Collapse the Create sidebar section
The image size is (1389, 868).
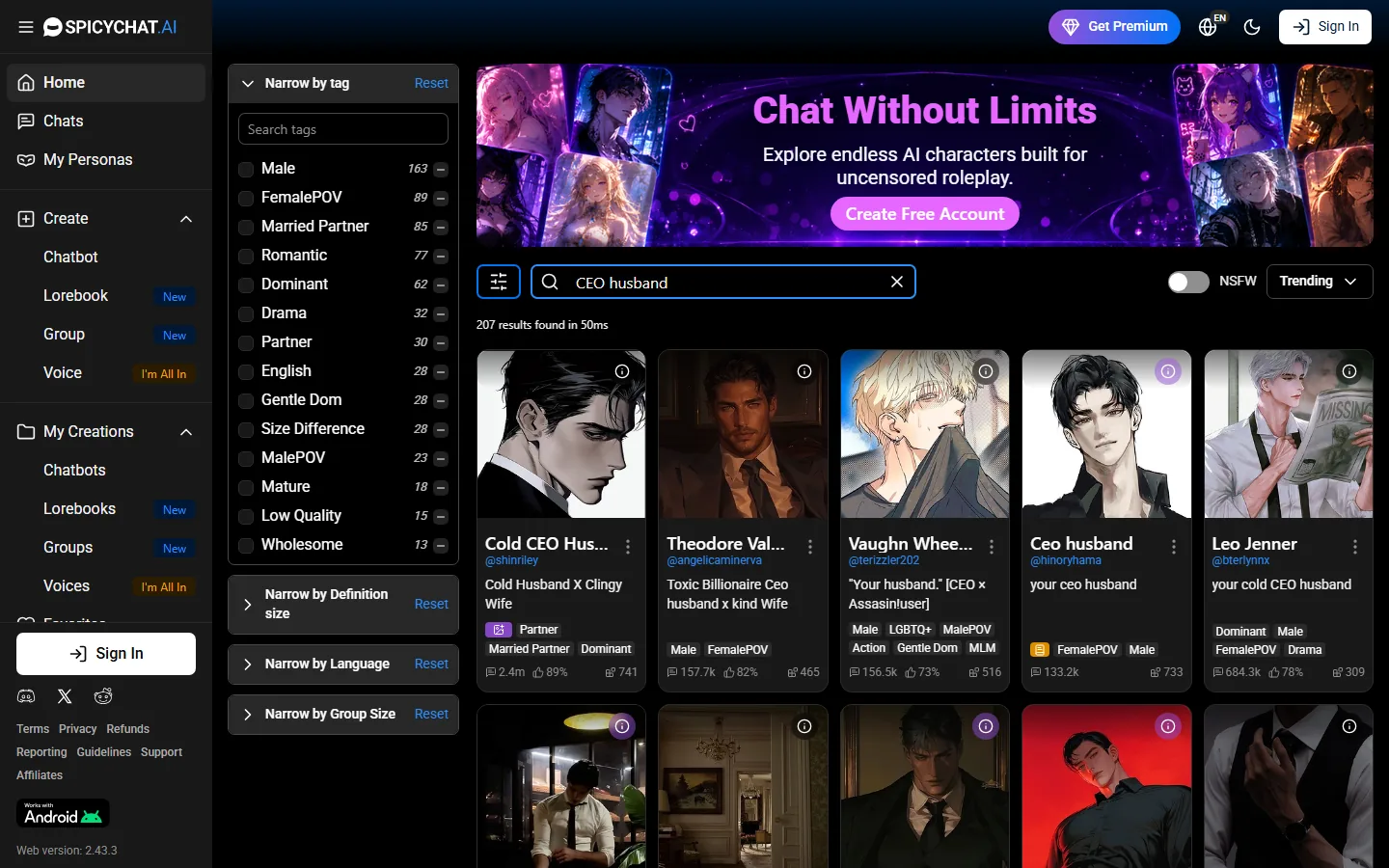pos(186,219)
